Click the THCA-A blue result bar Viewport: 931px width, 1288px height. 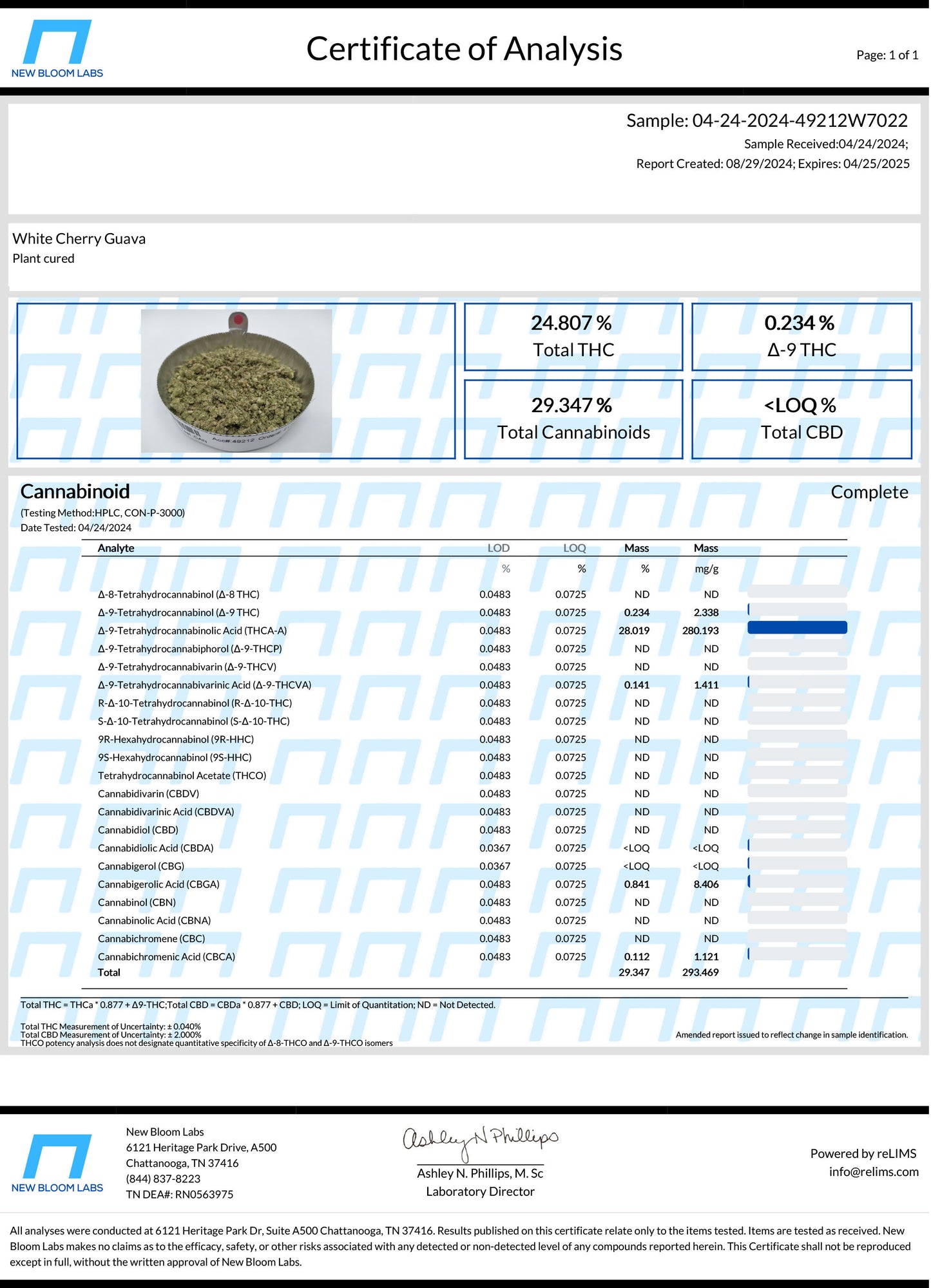(797, 628)
